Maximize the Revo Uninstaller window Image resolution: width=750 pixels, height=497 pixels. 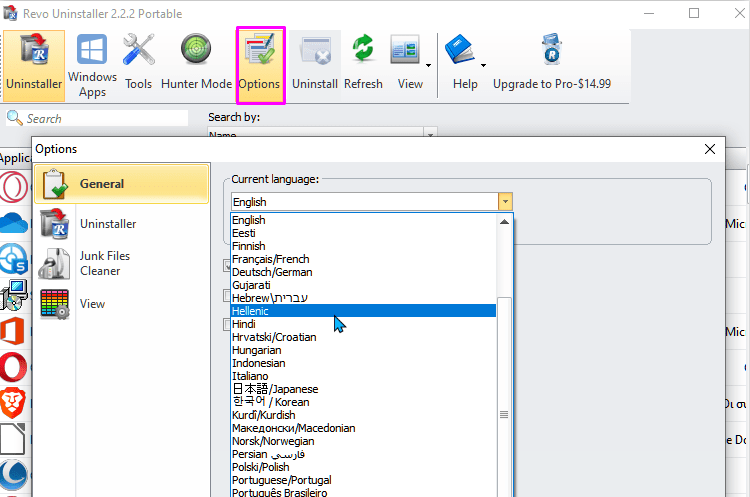point(694,13)
